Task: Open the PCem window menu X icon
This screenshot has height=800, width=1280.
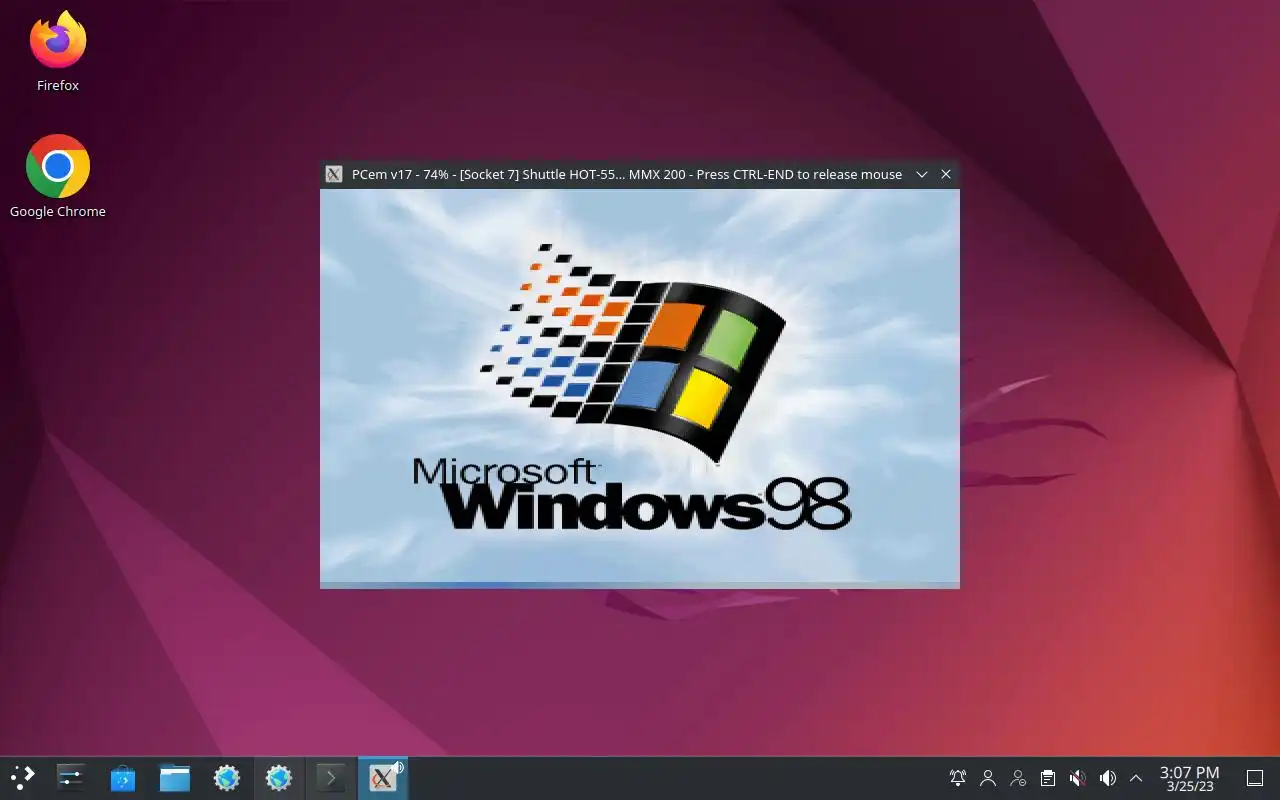Action: click(335, 174)
